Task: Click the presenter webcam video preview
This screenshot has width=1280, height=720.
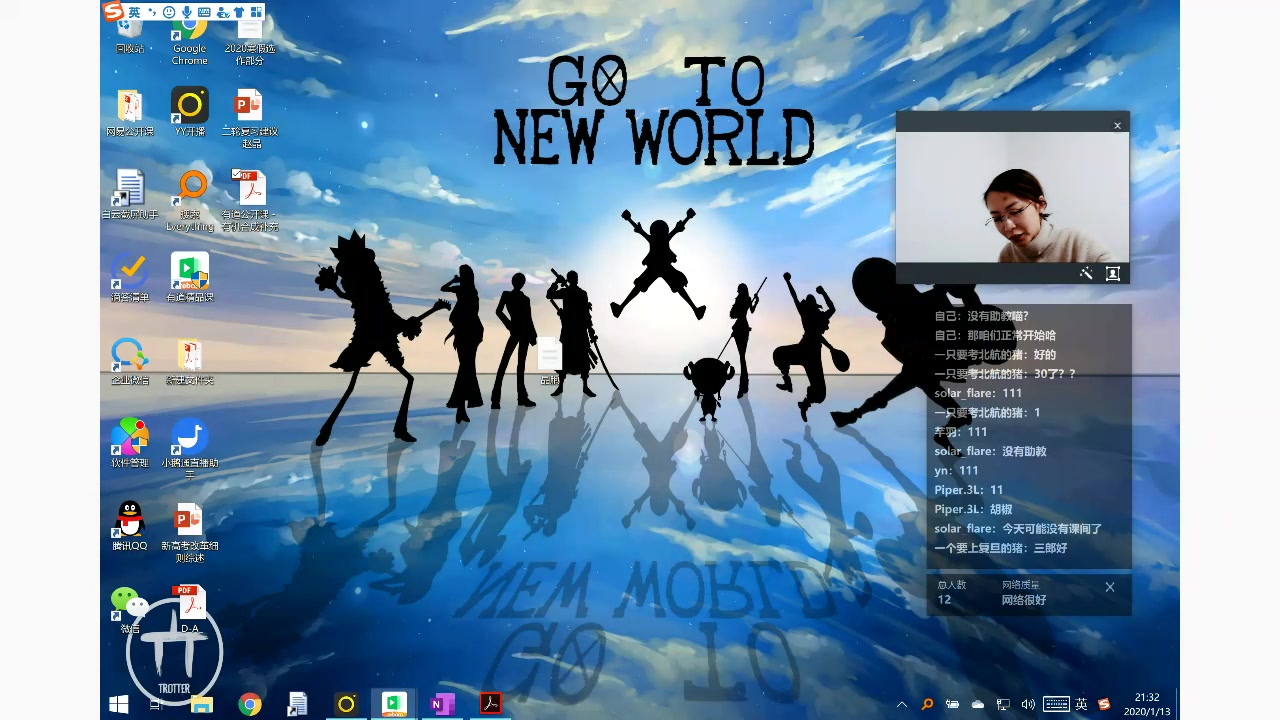Action: (1012, 197)
